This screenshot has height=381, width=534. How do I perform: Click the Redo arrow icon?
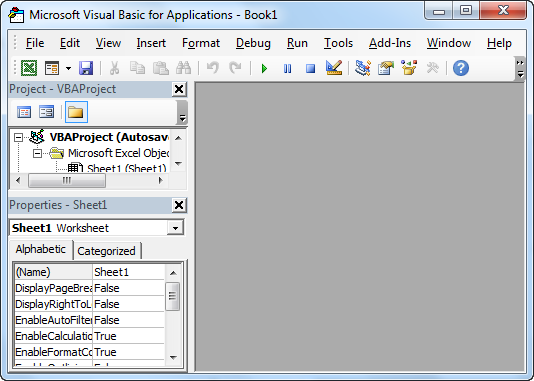(x=235, y=68)
